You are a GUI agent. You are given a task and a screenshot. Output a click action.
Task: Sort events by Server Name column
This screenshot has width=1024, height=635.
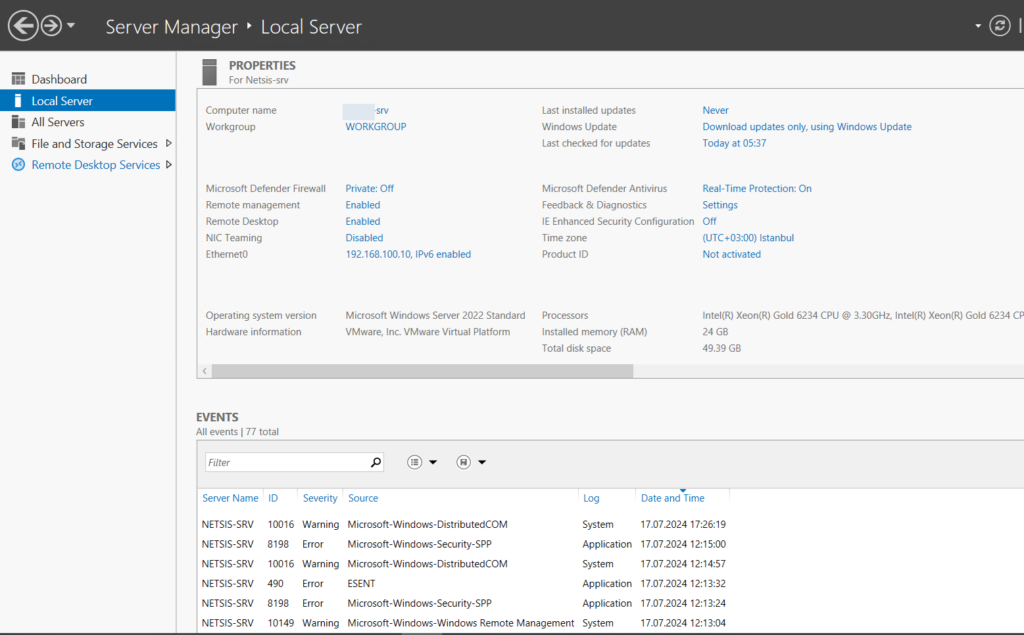point(230,498)
